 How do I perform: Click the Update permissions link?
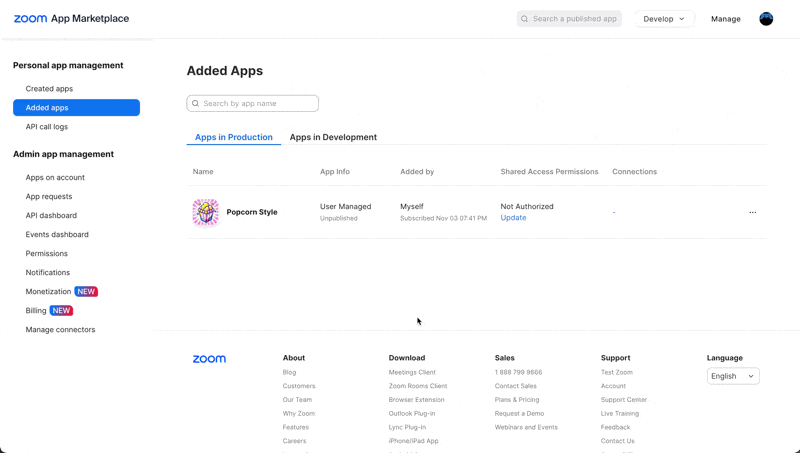pyautogui.click(x=513, y=218)
